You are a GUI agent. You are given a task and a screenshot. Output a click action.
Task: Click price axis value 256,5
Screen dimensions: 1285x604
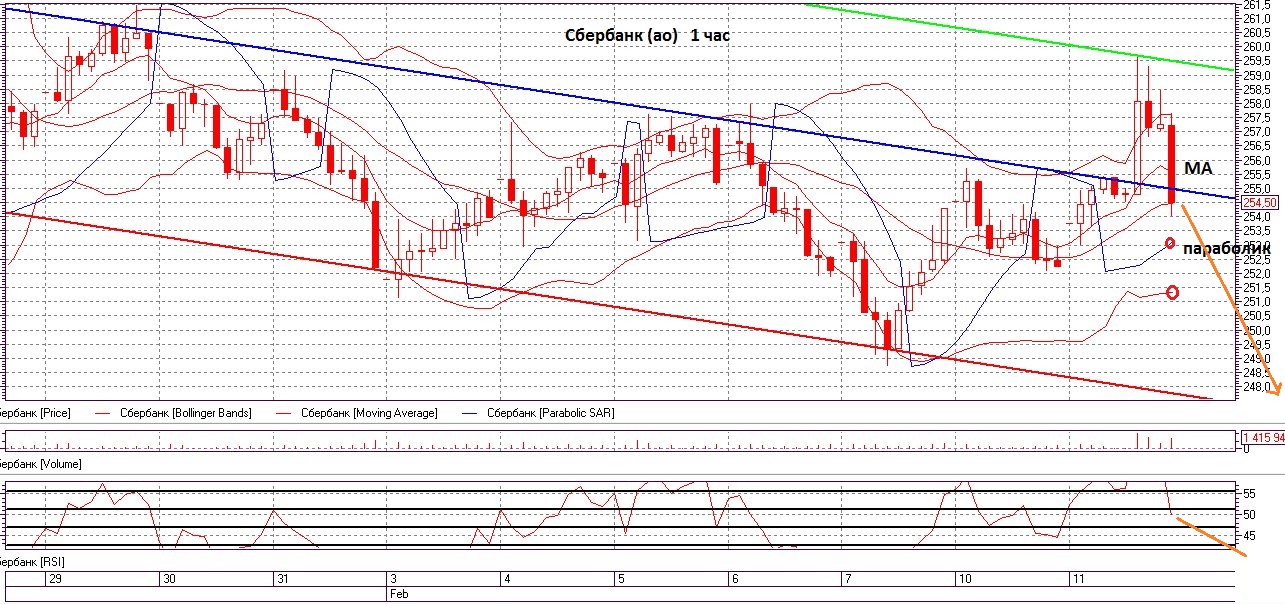(1258, 146)
